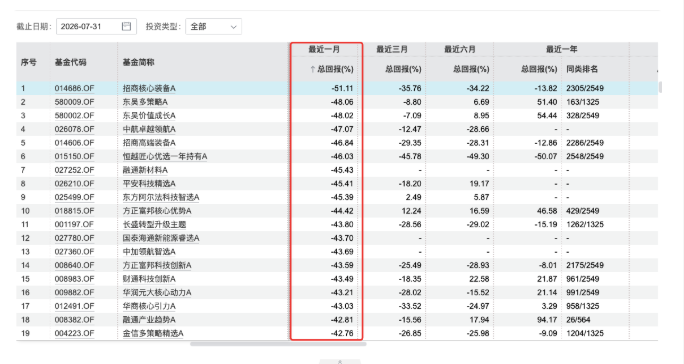This screenshot has height=364, width=684.
Task: Open fund name 中加领航智选A
Action: tap(149, 252)
